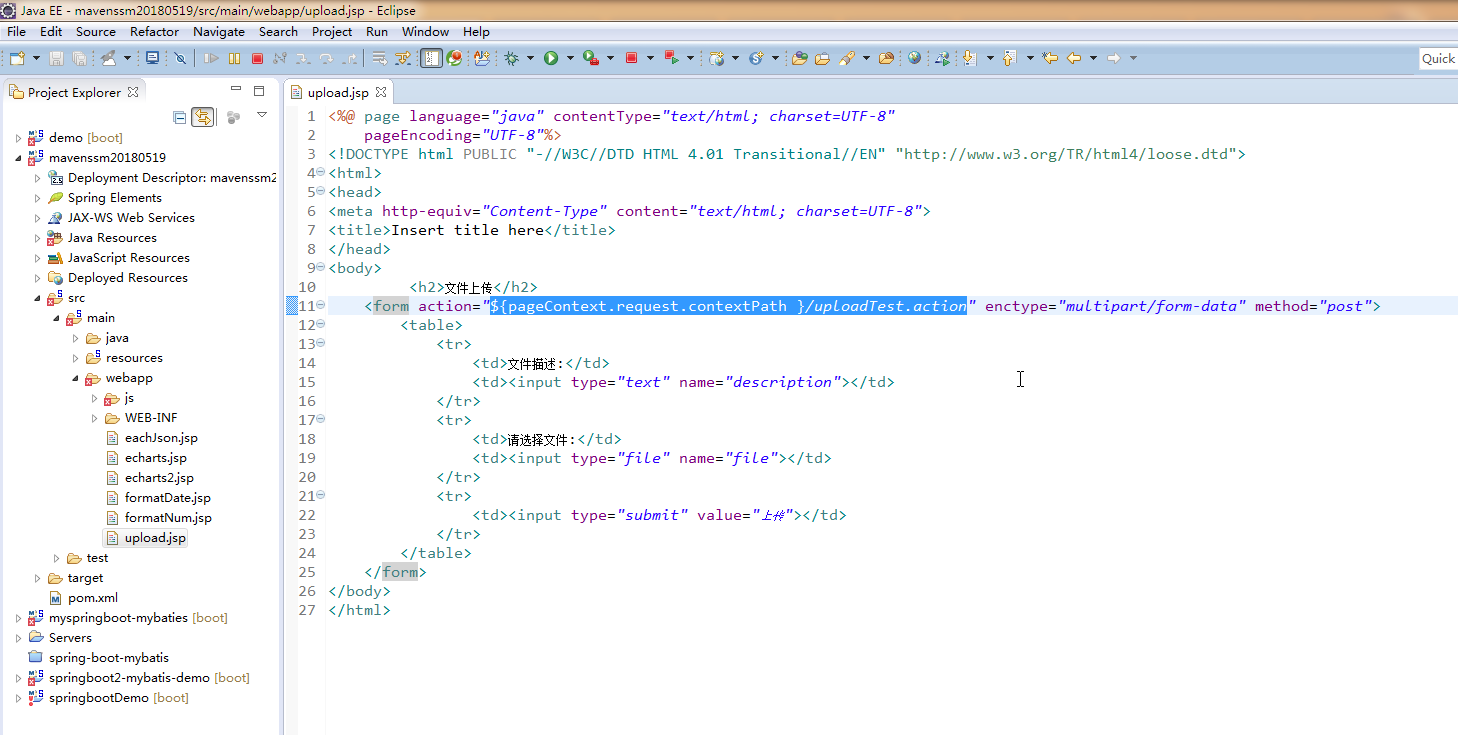Viewport: 1458px width, 735px height.
Task: Select the upload.jsp editor tab
Action: coord(337,92)
